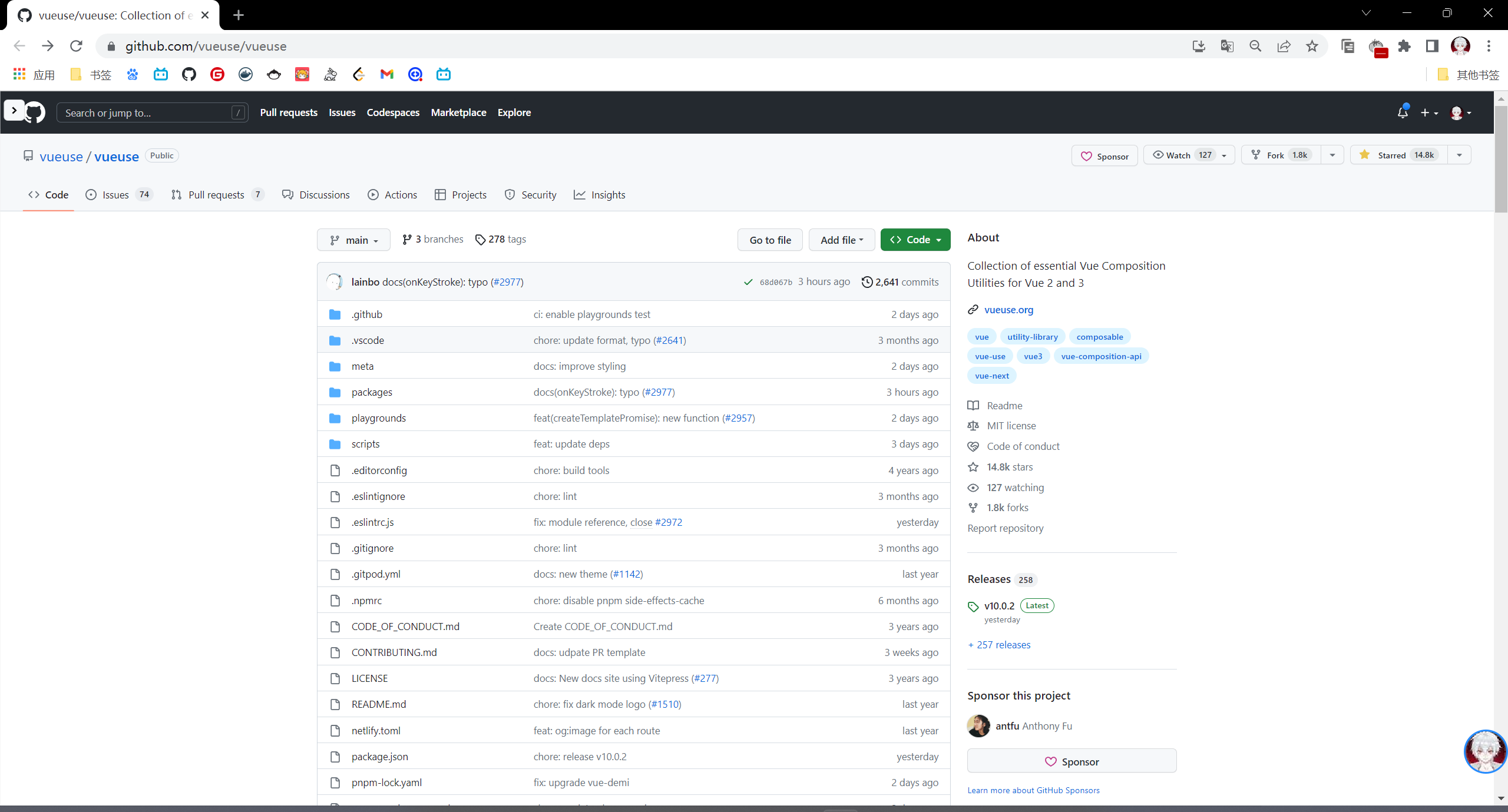Open the vueuse.org website link
The height and width of the screenshot is (812, 1508).
pos(1008,310)
